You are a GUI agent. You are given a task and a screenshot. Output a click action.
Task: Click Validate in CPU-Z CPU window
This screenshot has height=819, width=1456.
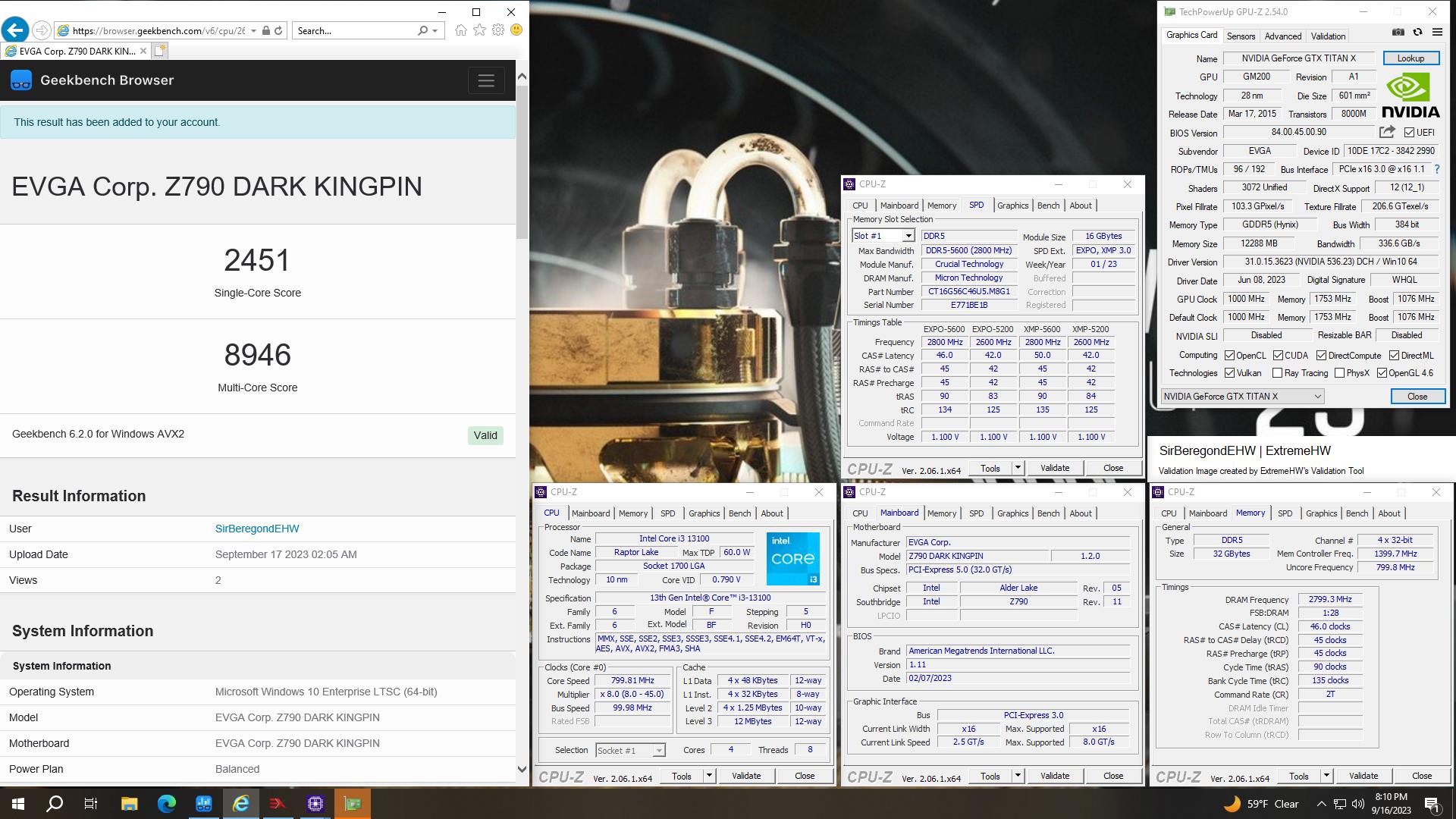point(746,776)
